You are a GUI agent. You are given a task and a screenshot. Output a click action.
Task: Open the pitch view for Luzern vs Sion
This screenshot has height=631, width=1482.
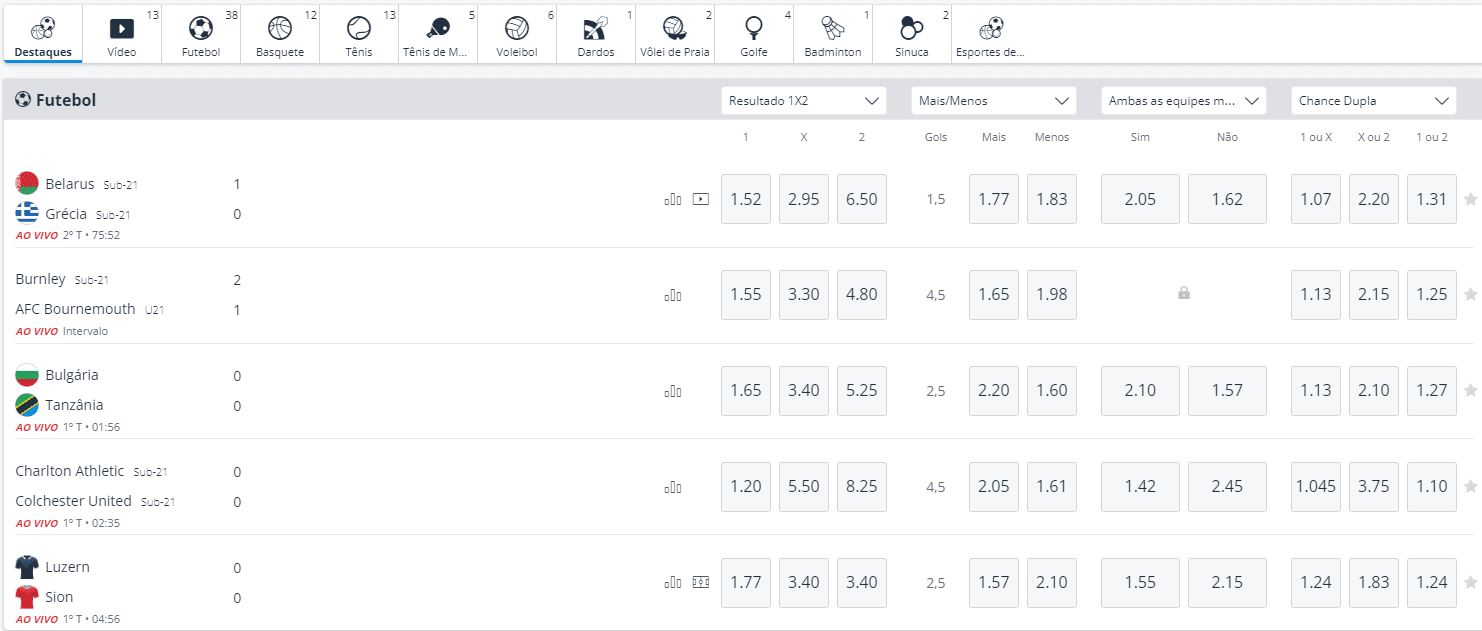[701, 582]
